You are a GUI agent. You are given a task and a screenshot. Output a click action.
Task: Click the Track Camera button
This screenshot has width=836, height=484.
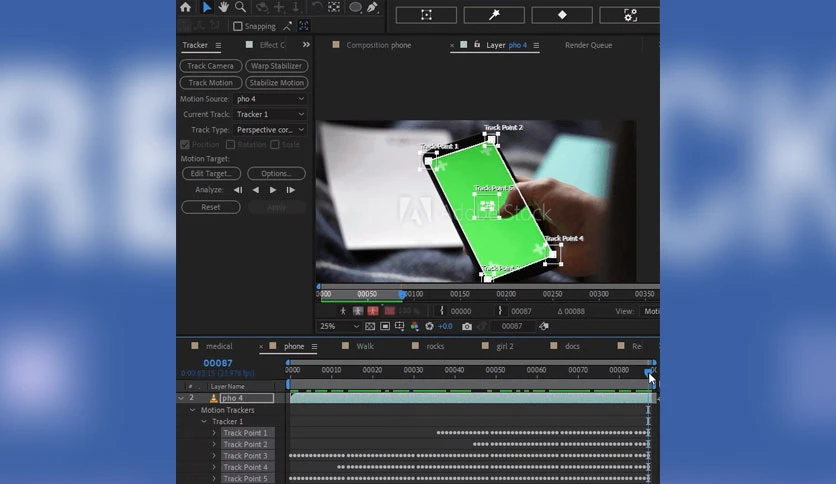(211, 66)
